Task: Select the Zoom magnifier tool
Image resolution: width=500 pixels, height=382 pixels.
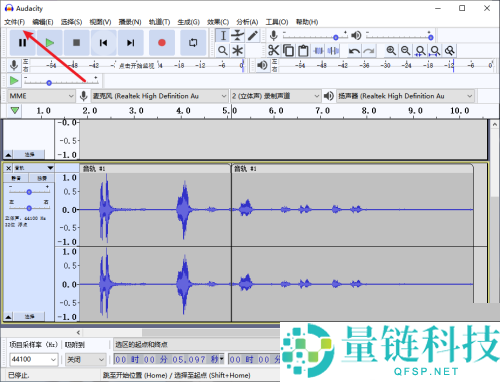Action: [223, 51]
